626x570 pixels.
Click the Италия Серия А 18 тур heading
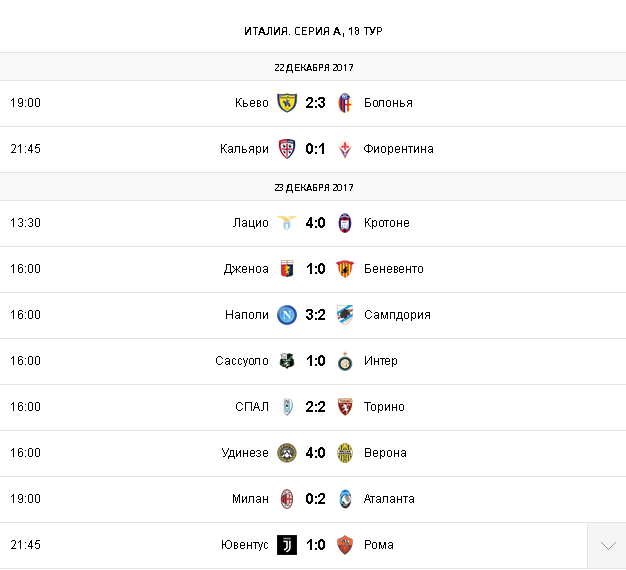313,31
